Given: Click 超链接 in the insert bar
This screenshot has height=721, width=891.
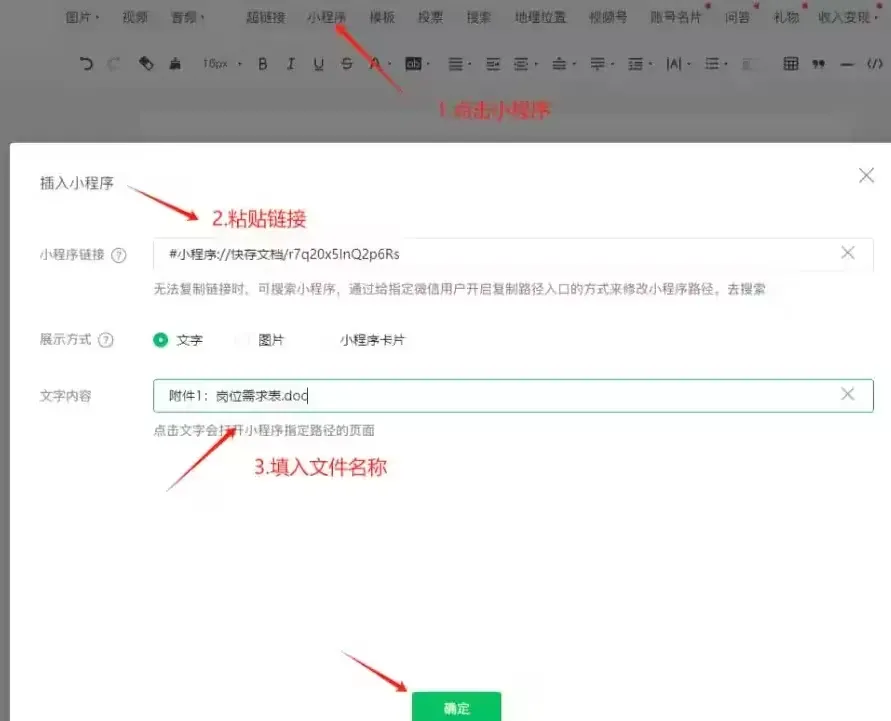Looking at the screenshot, I should 265,18.
